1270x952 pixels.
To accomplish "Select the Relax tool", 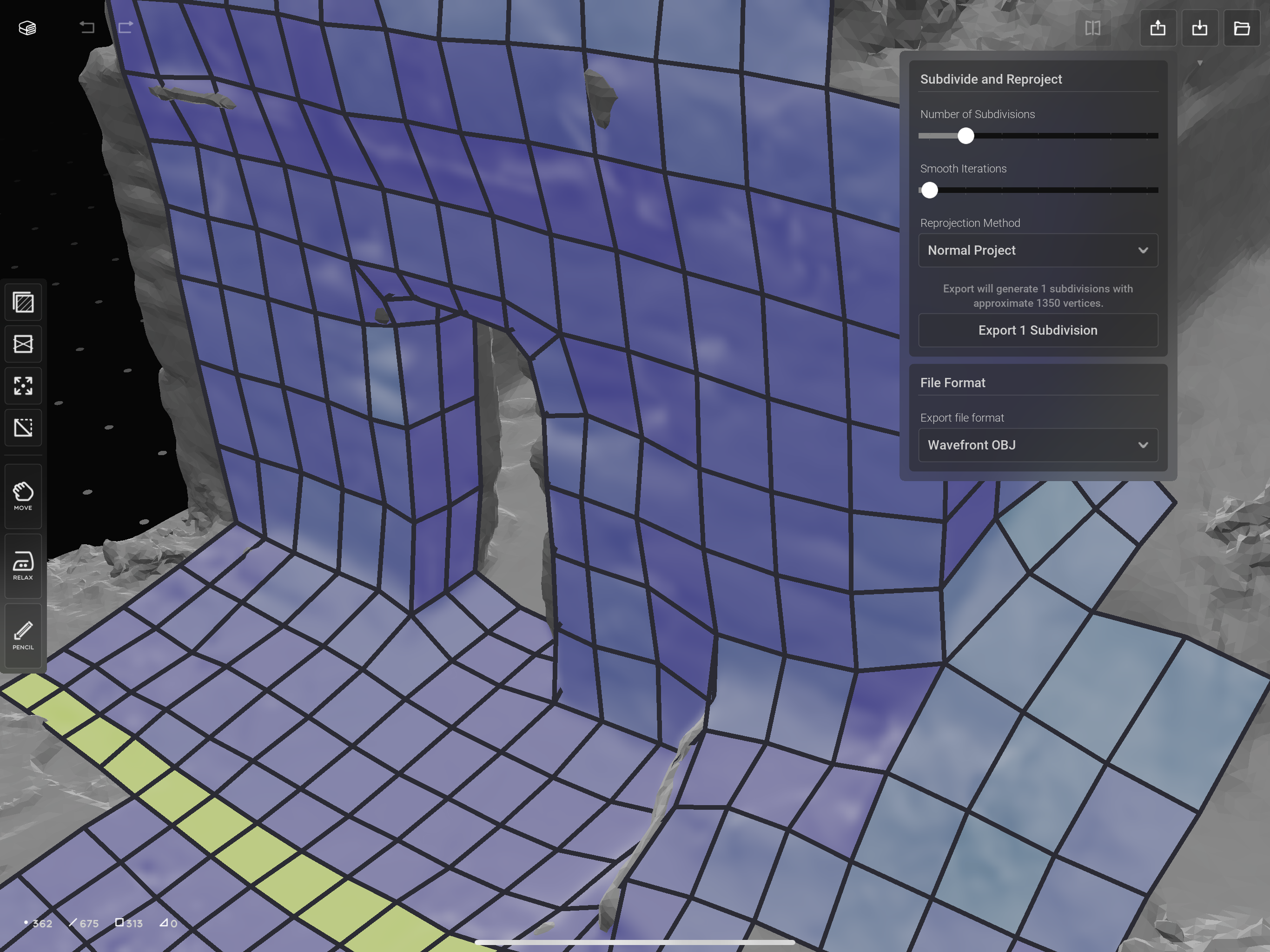I will point(24,566).
